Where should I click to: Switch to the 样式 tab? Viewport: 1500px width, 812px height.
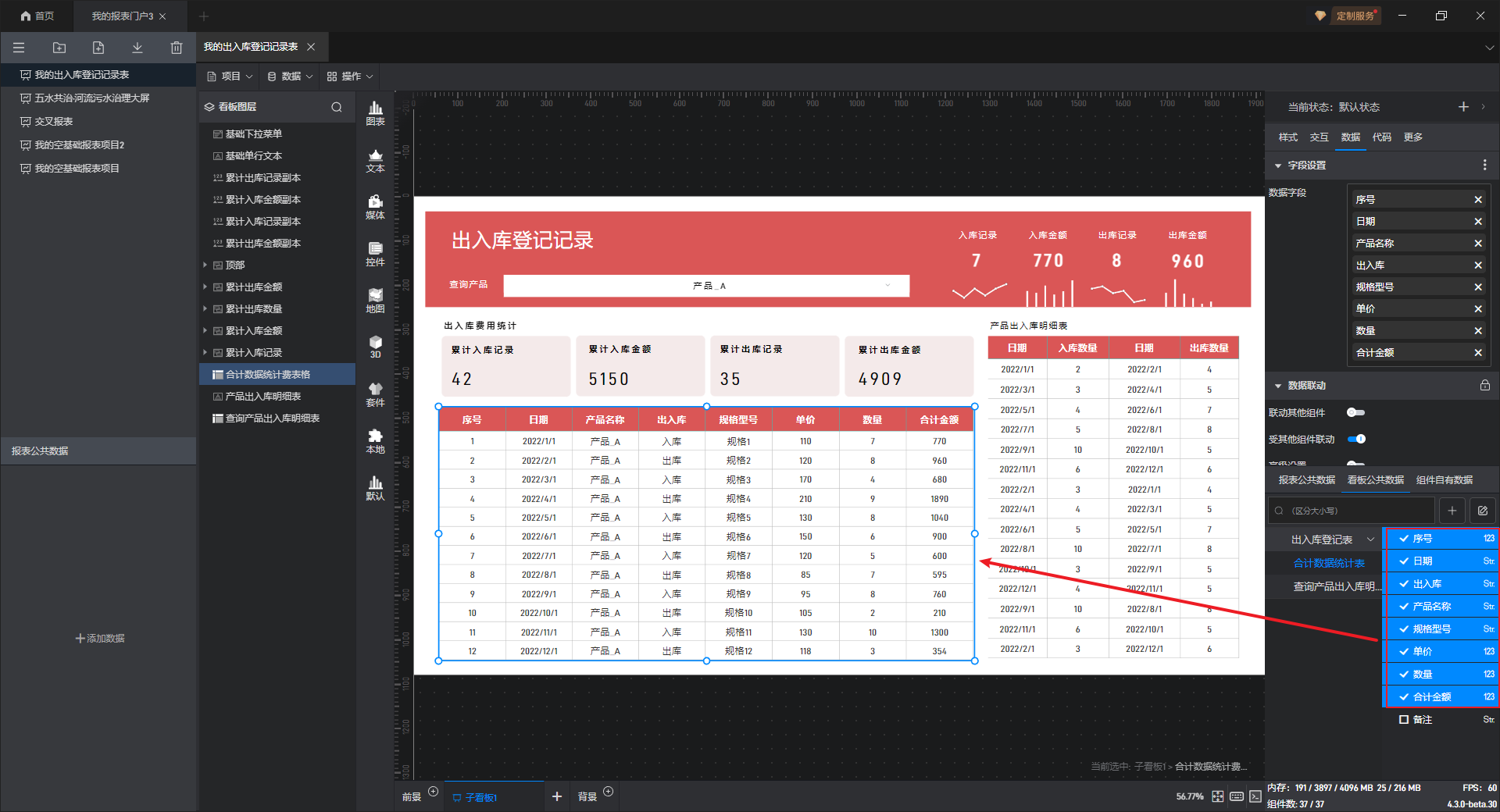click(1287, 137)
